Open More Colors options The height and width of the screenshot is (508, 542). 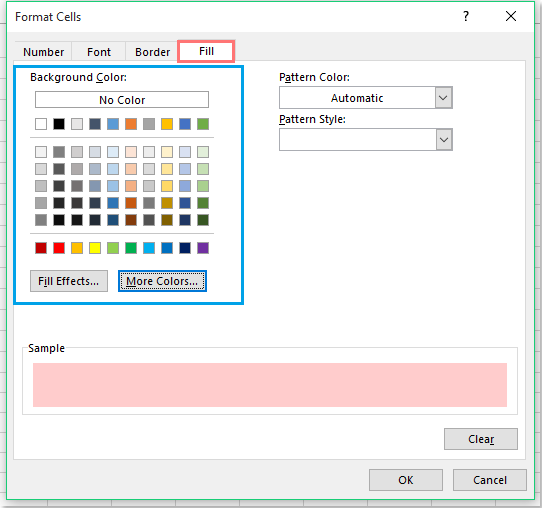(x=162, y=281)
